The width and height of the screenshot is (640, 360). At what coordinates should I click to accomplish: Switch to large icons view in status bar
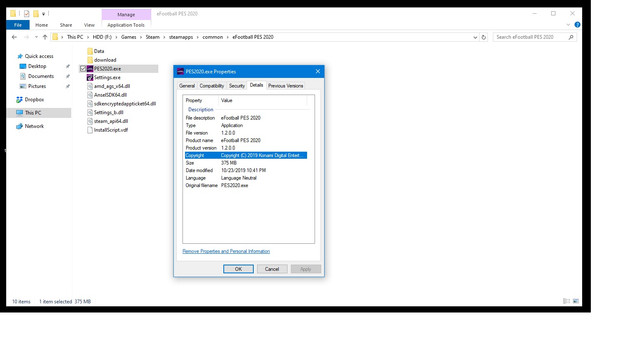tap(576, 301)
